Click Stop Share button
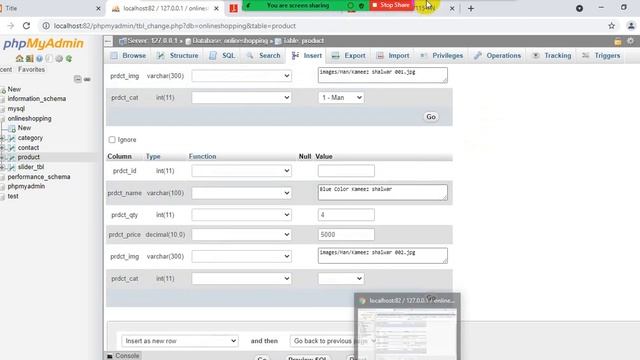This screenshot has width=640, height=360. 391,5
